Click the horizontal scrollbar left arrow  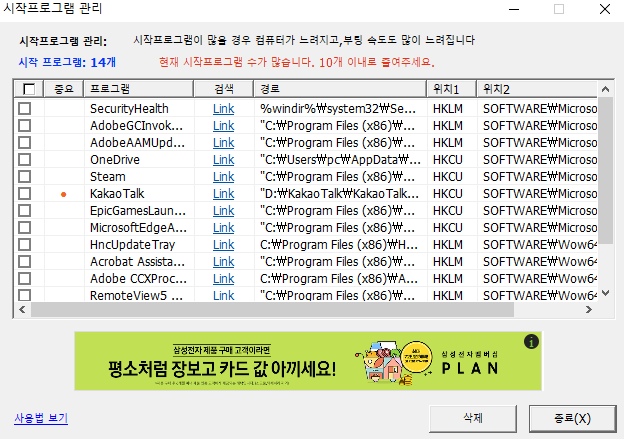pos(22,309)
